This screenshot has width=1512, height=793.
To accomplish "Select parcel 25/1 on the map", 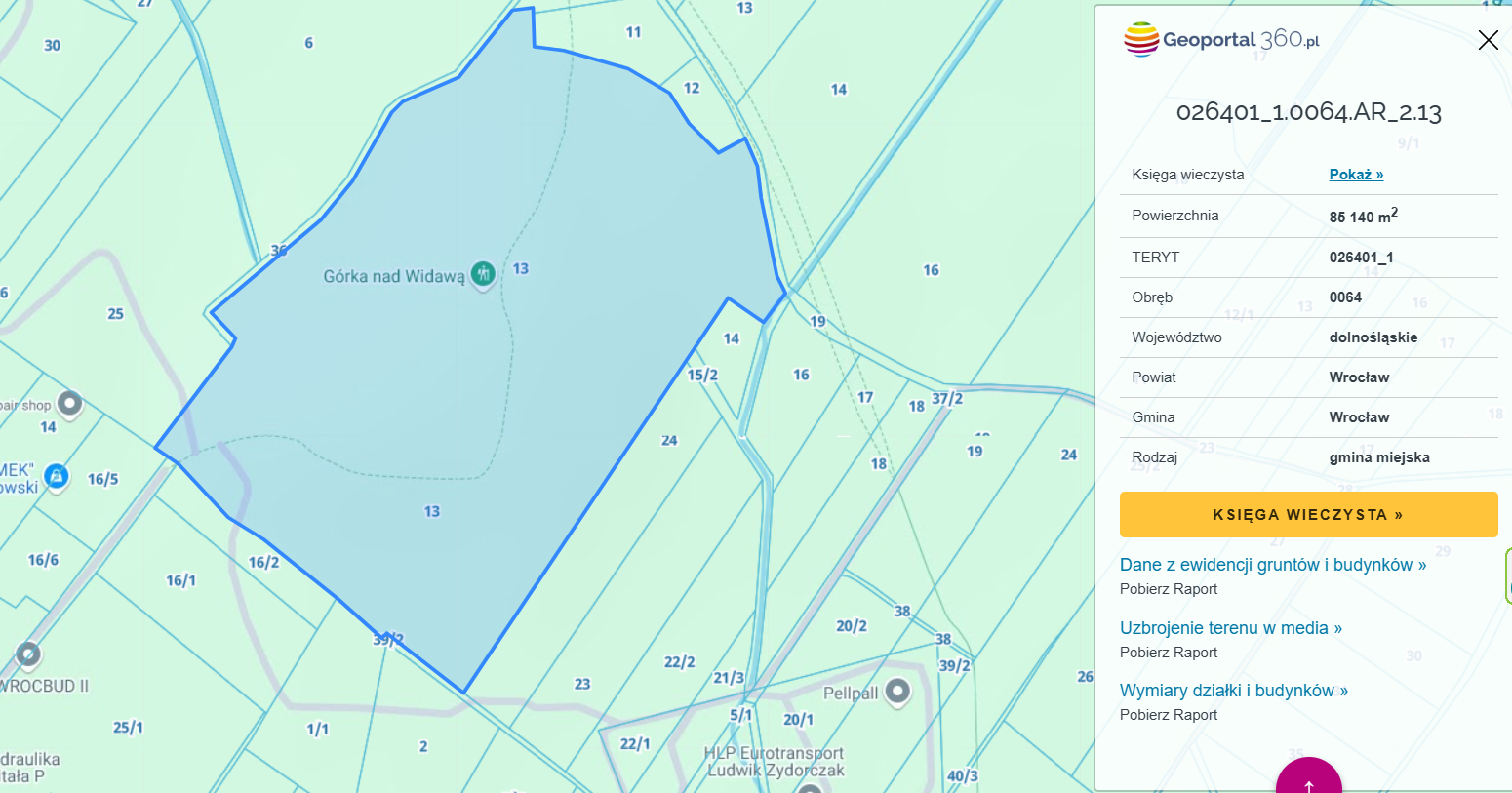I will click(128, 728).
